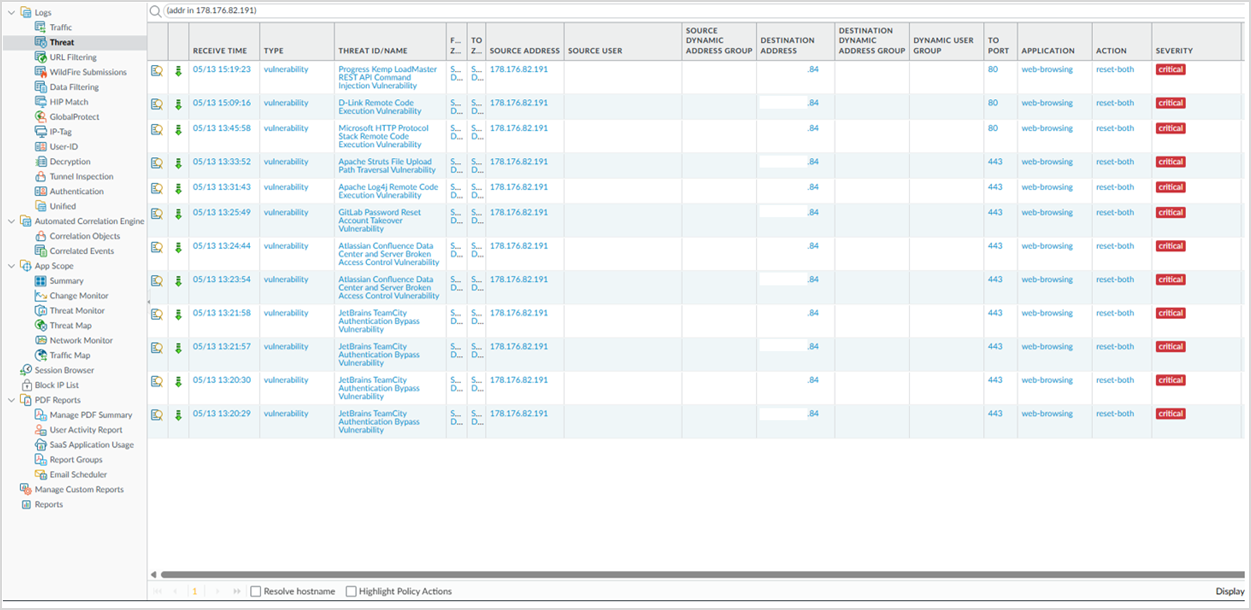Click source address 178.176.82.191 in first row
Screen dimensions: 1251x610
coord(519,69)
